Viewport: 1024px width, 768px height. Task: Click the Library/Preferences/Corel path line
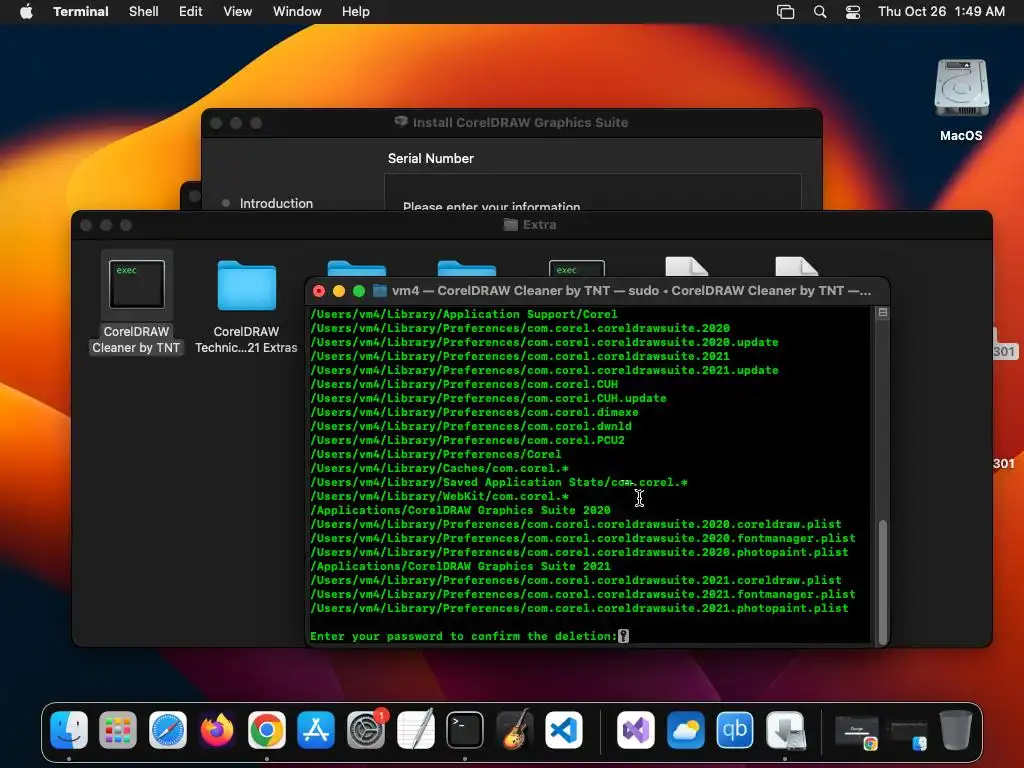click(x=436, y=455)
